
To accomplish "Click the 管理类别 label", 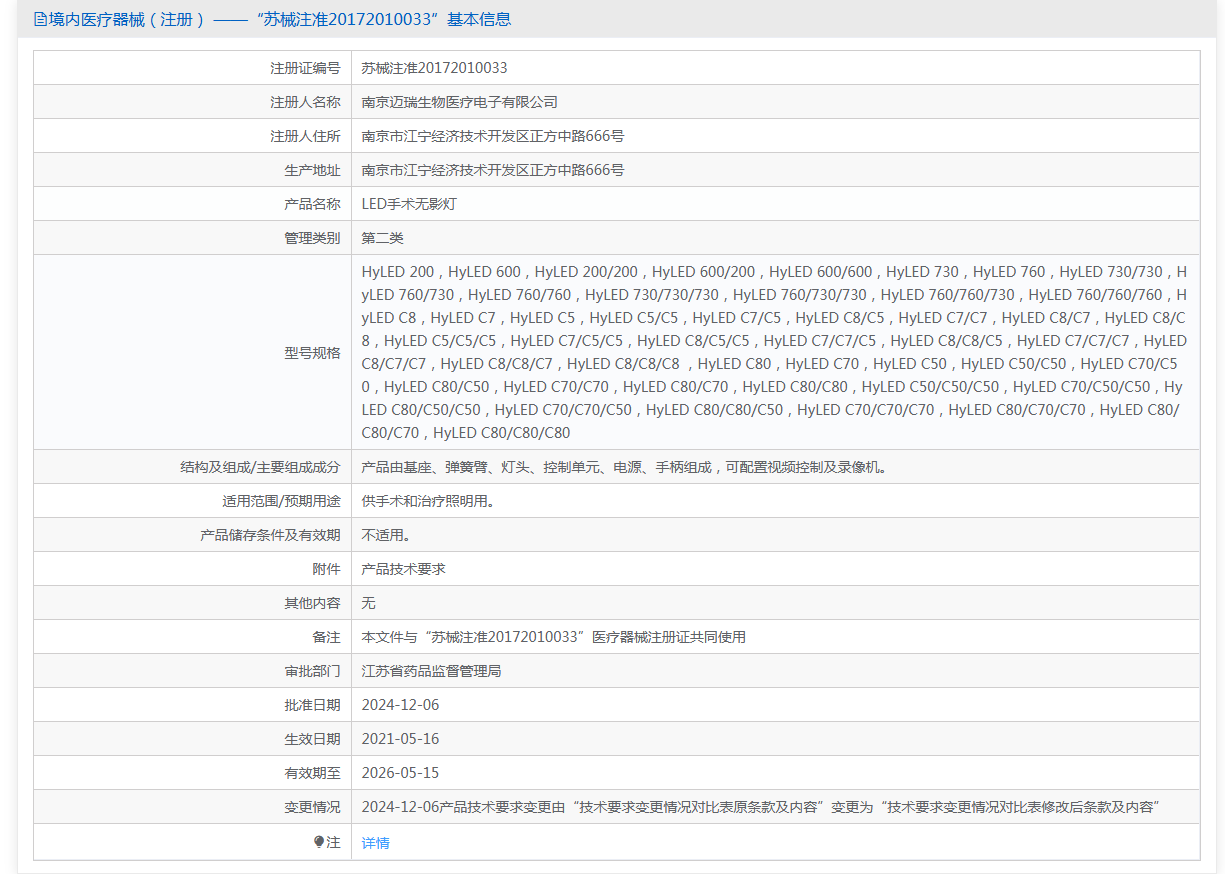I will 312,238.
